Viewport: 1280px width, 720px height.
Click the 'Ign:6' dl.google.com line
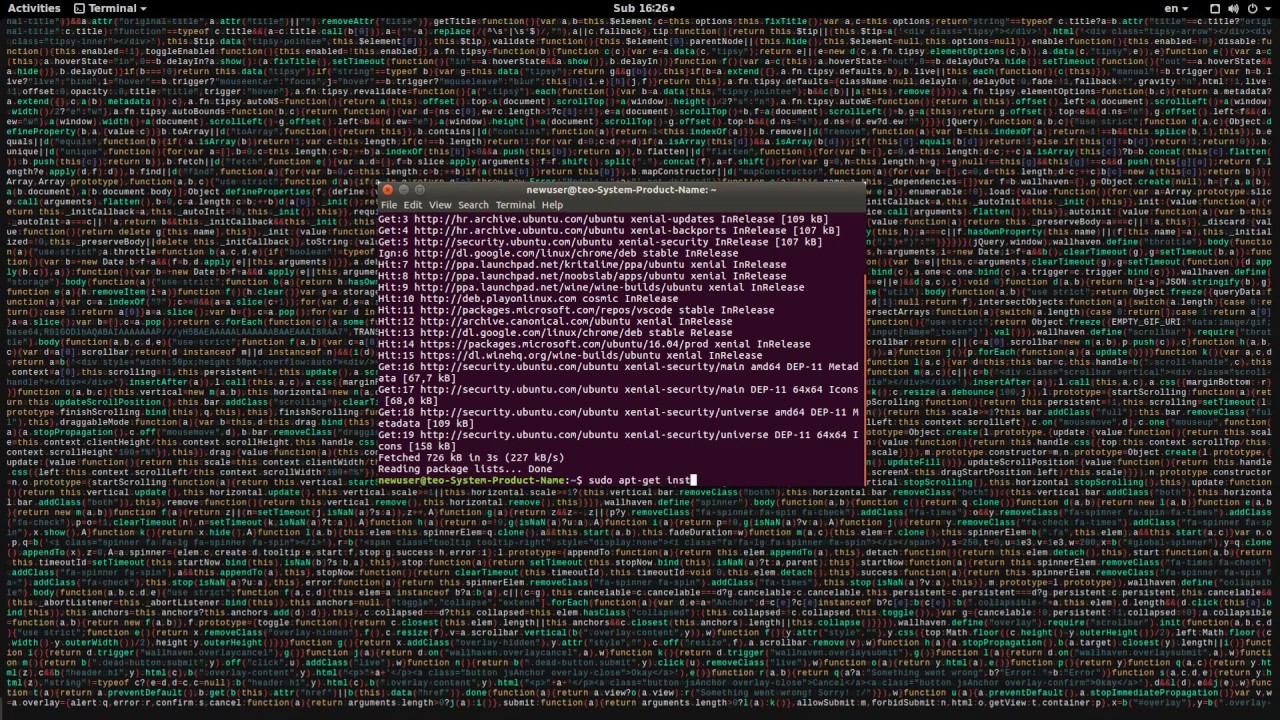(558, 253)
